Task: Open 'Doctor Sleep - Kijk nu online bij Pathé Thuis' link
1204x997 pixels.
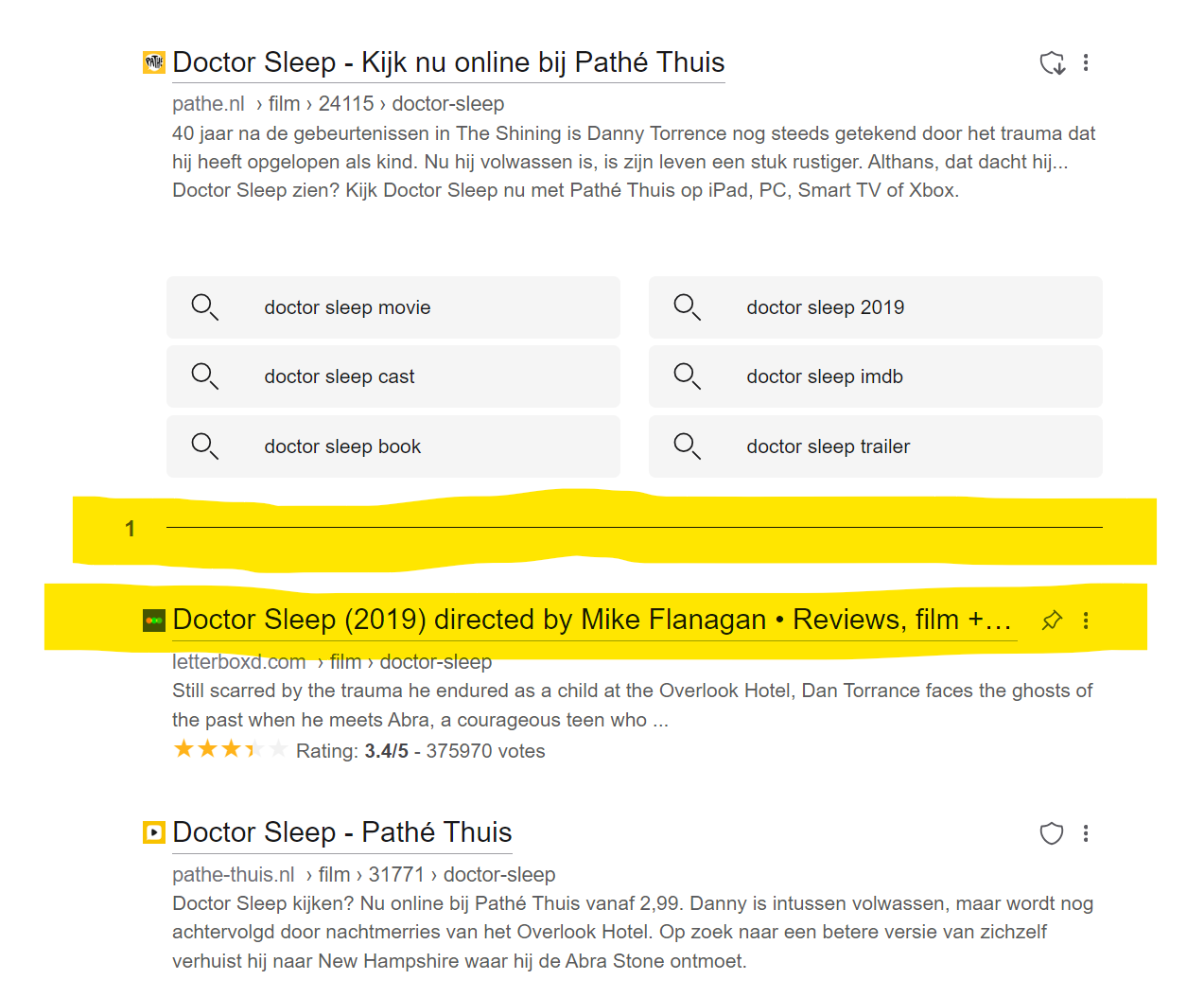Action: pyautogui.click(x=448, y=62)
